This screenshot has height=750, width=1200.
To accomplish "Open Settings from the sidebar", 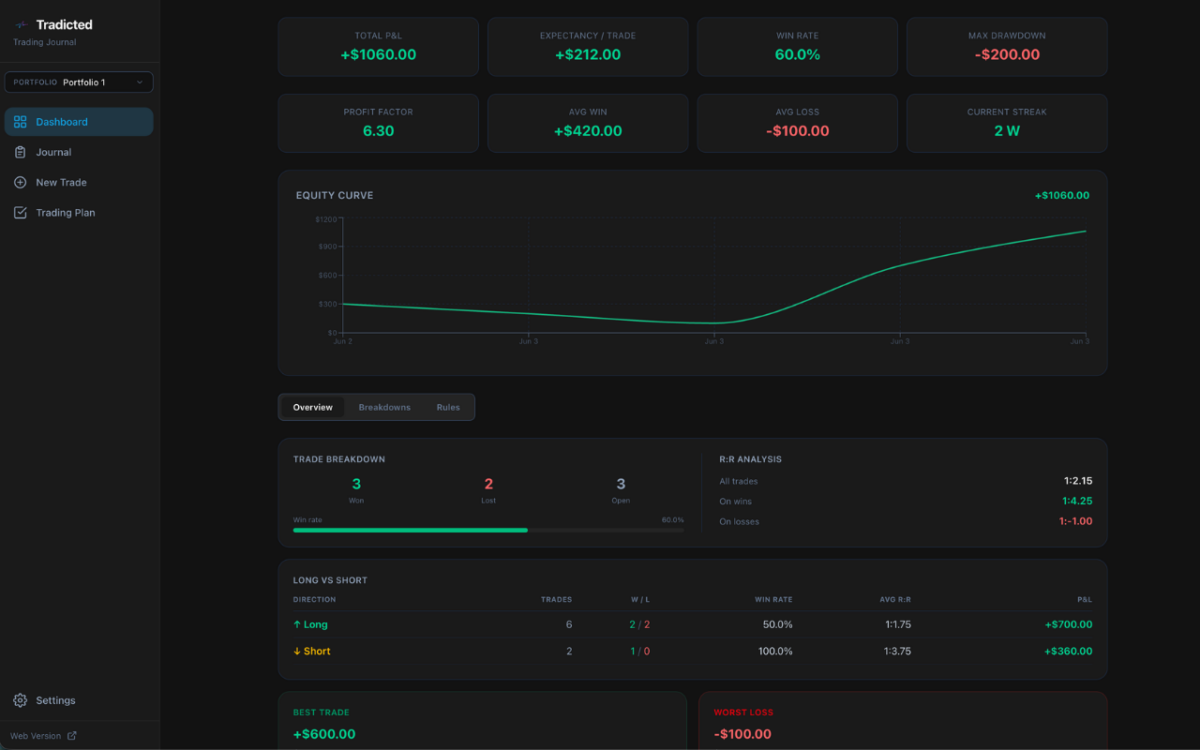I will click(x=79, y=700).
